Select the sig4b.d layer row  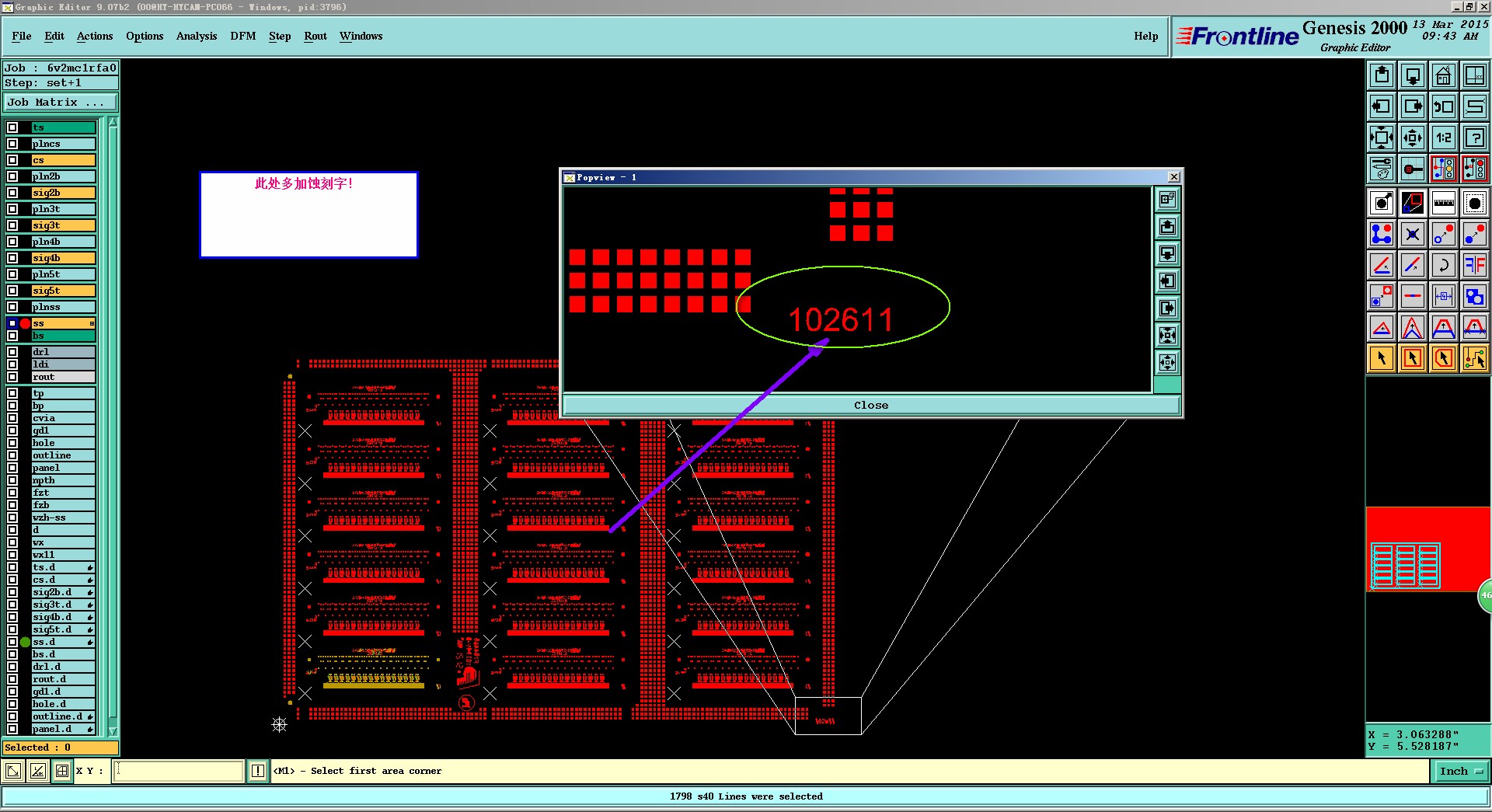(x=63, y=617)
